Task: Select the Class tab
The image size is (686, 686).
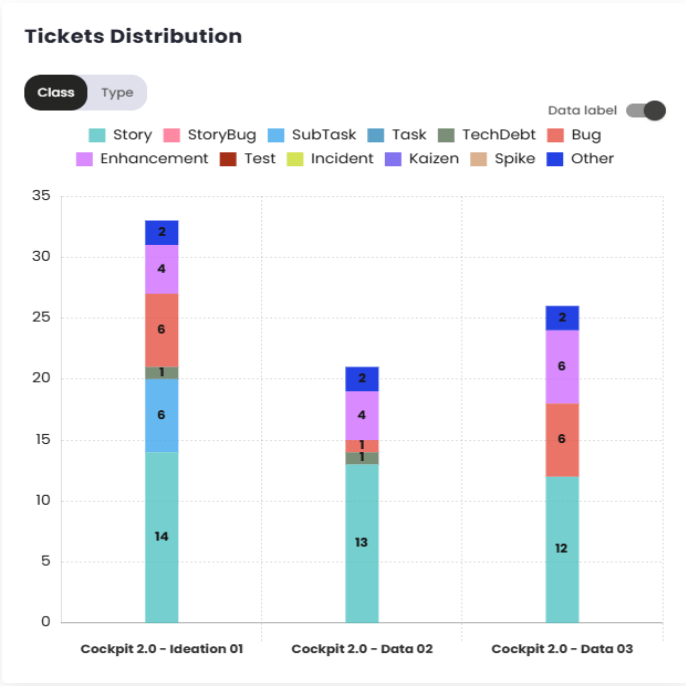Action: pos(56,93)
